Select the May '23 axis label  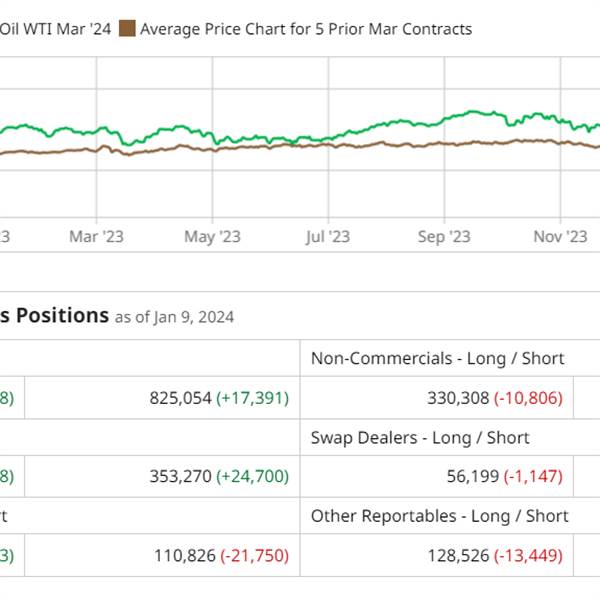coord(212,236)
